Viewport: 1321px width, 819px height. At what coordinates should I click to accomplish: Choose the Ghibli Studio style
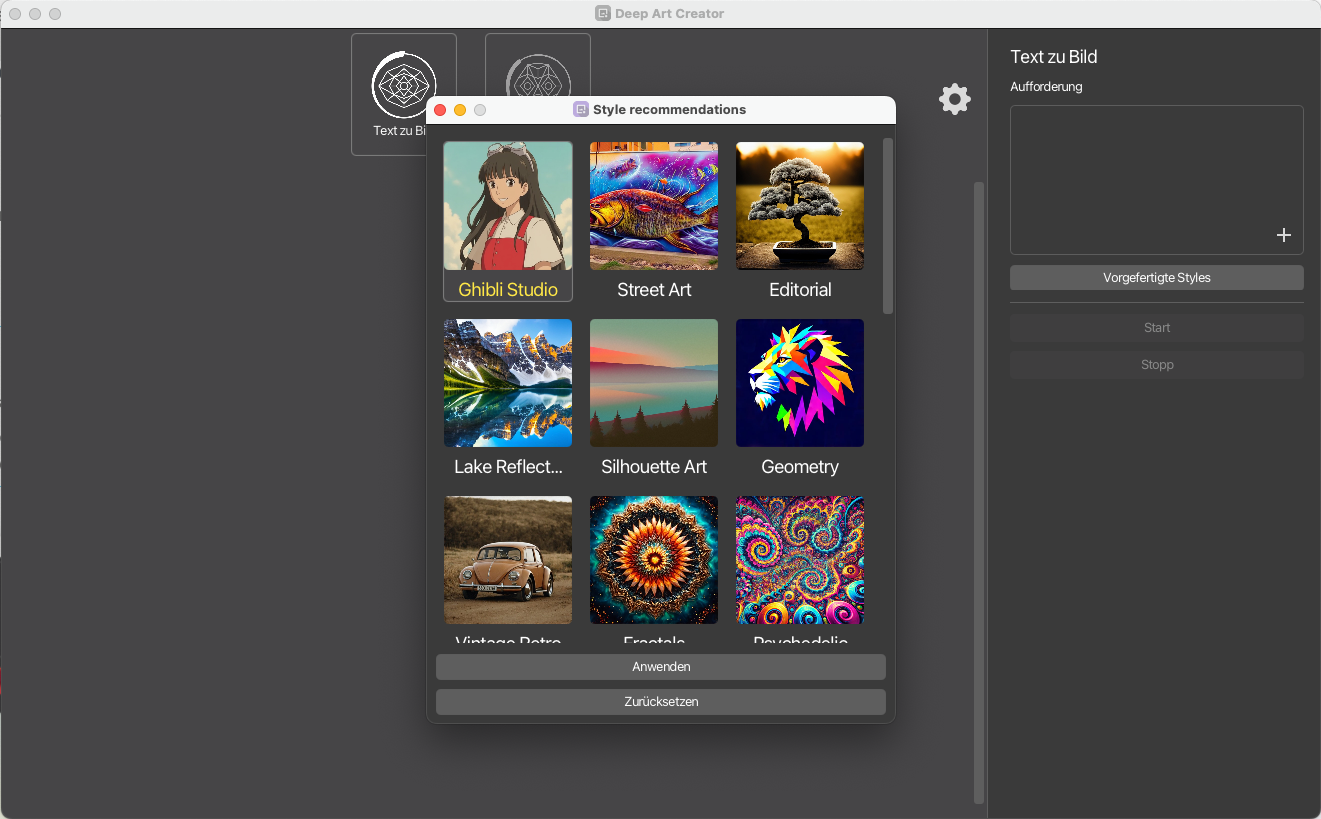[508, 221]
